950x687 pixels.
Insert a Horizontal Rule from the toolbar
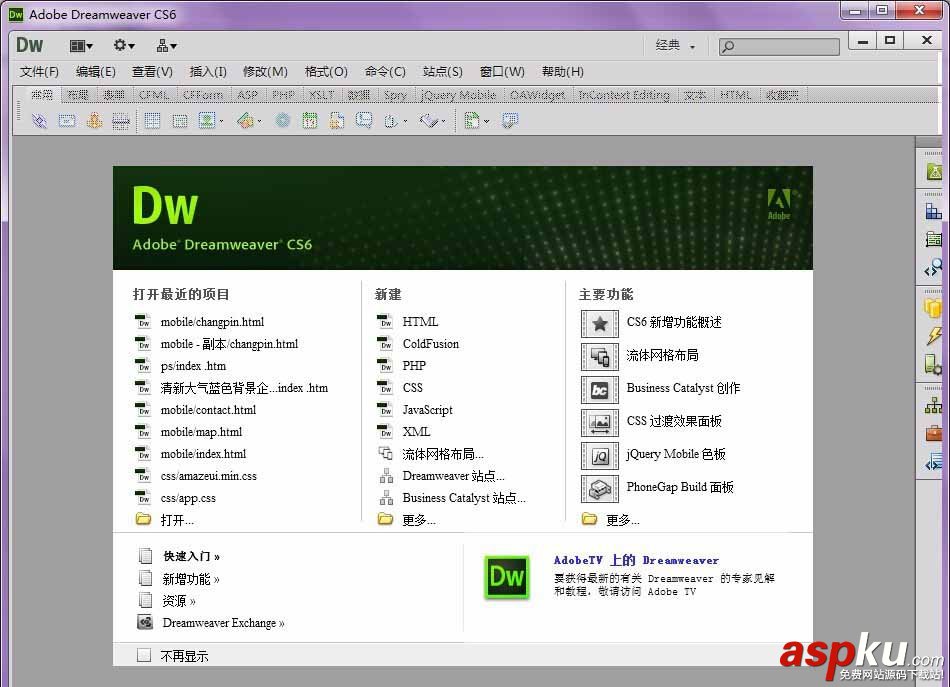pos(121,121)
